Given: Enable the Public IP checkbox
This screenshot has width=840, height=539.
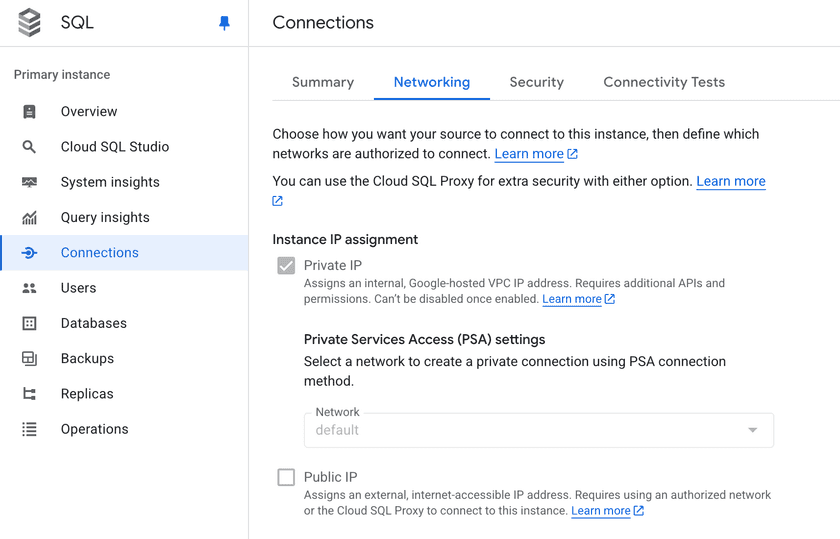Looking at the screenshot, I should point(286,477).
